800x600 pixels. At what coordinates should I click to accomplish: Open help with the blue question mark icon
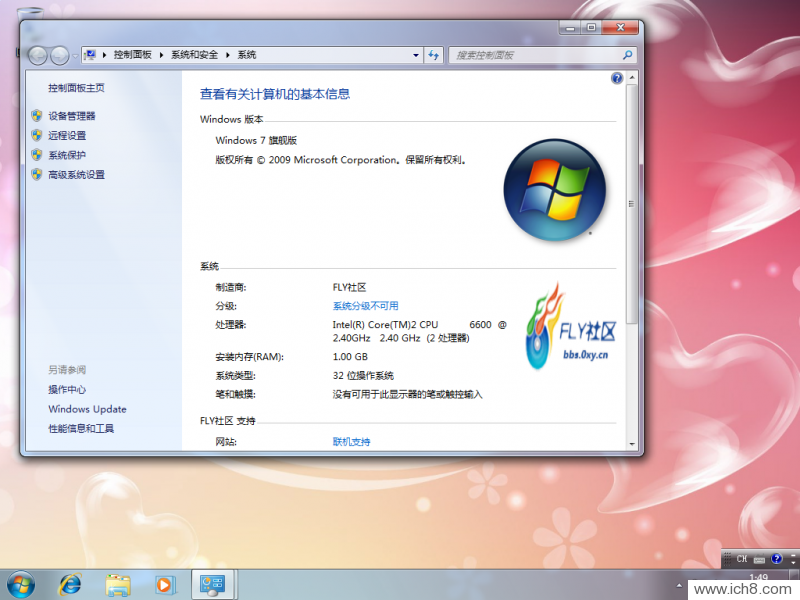[617, 78]
